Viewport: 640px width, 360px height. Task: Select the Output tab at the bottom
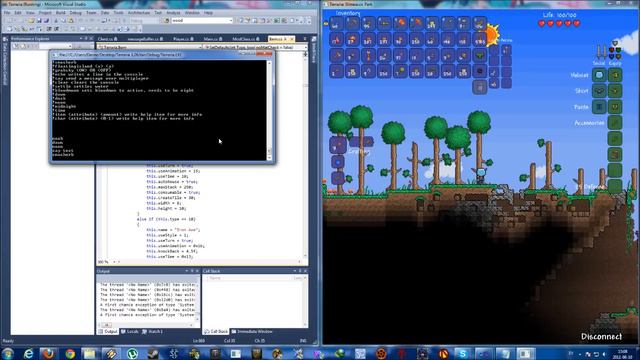coord(108,331)
